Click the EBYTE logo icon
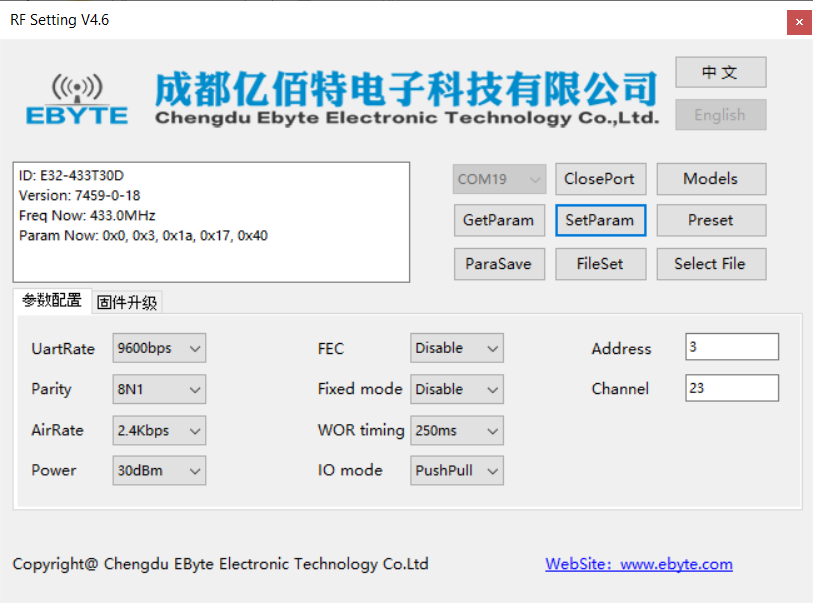This screenshot has height=603, width=813. [77, 100]
